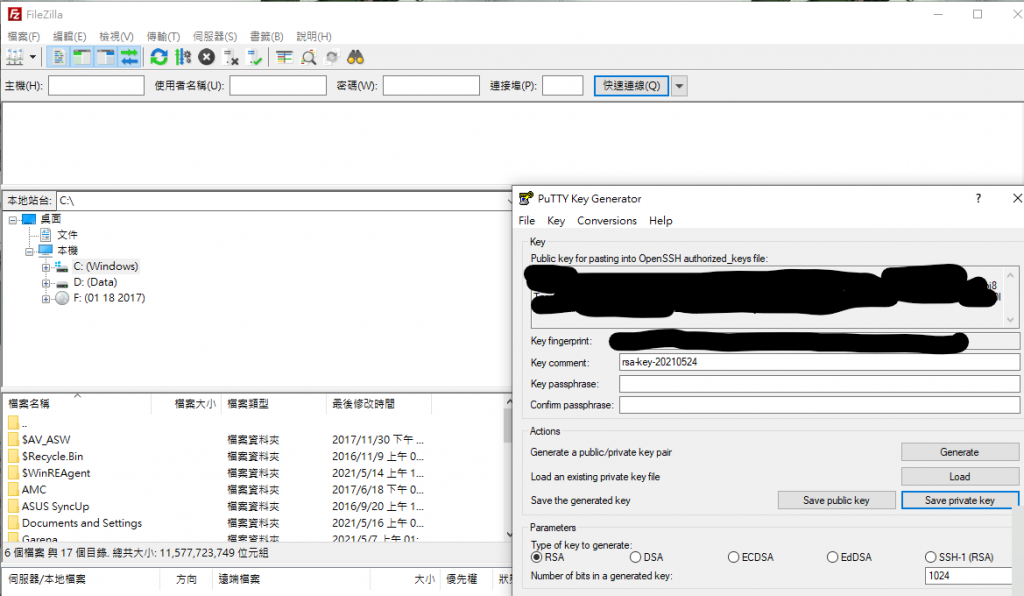Click the D: (Data) drive icon

pos(62,283)
